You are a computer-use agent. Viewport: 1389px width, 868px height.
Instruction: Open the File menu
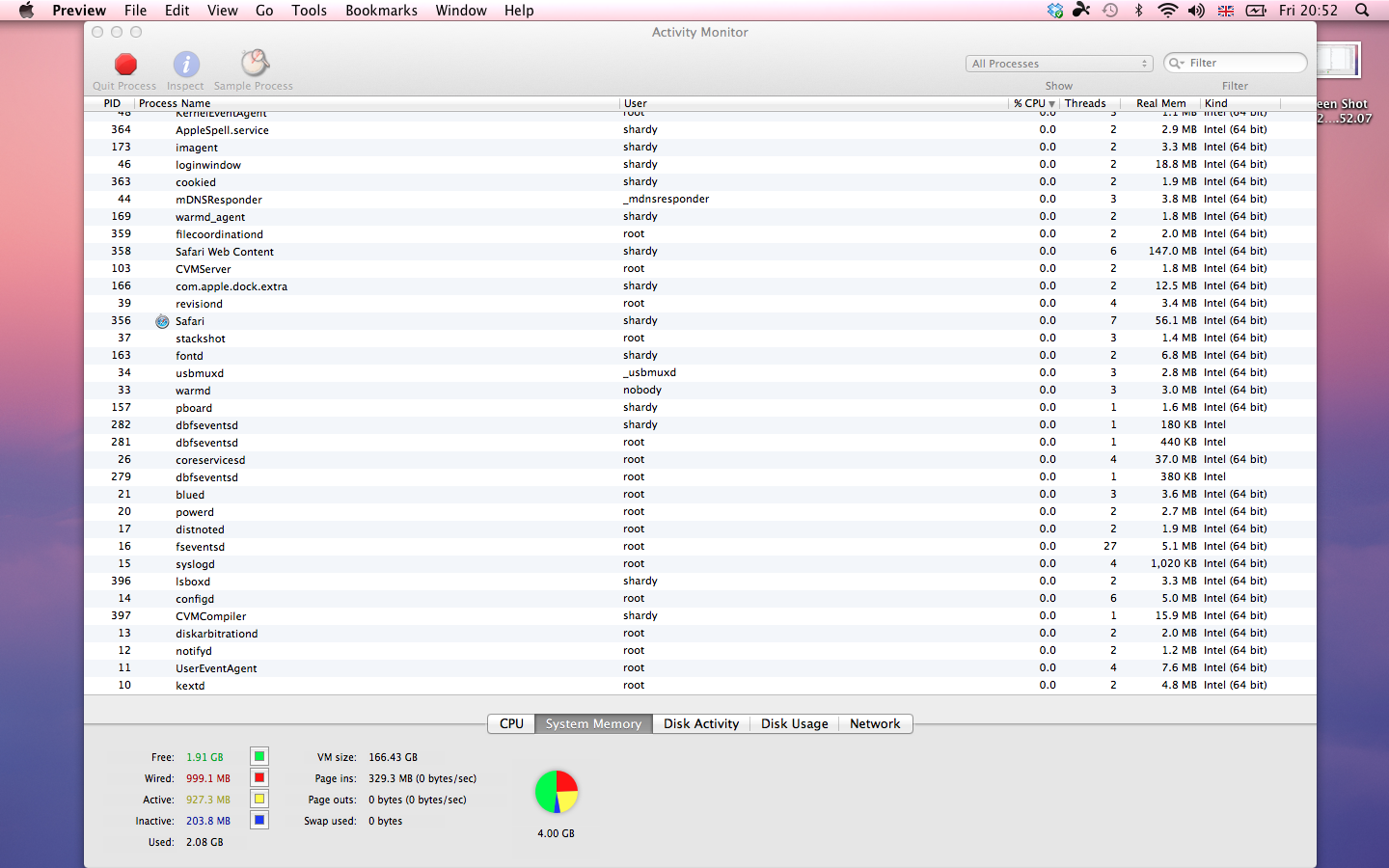pos(136,11)
